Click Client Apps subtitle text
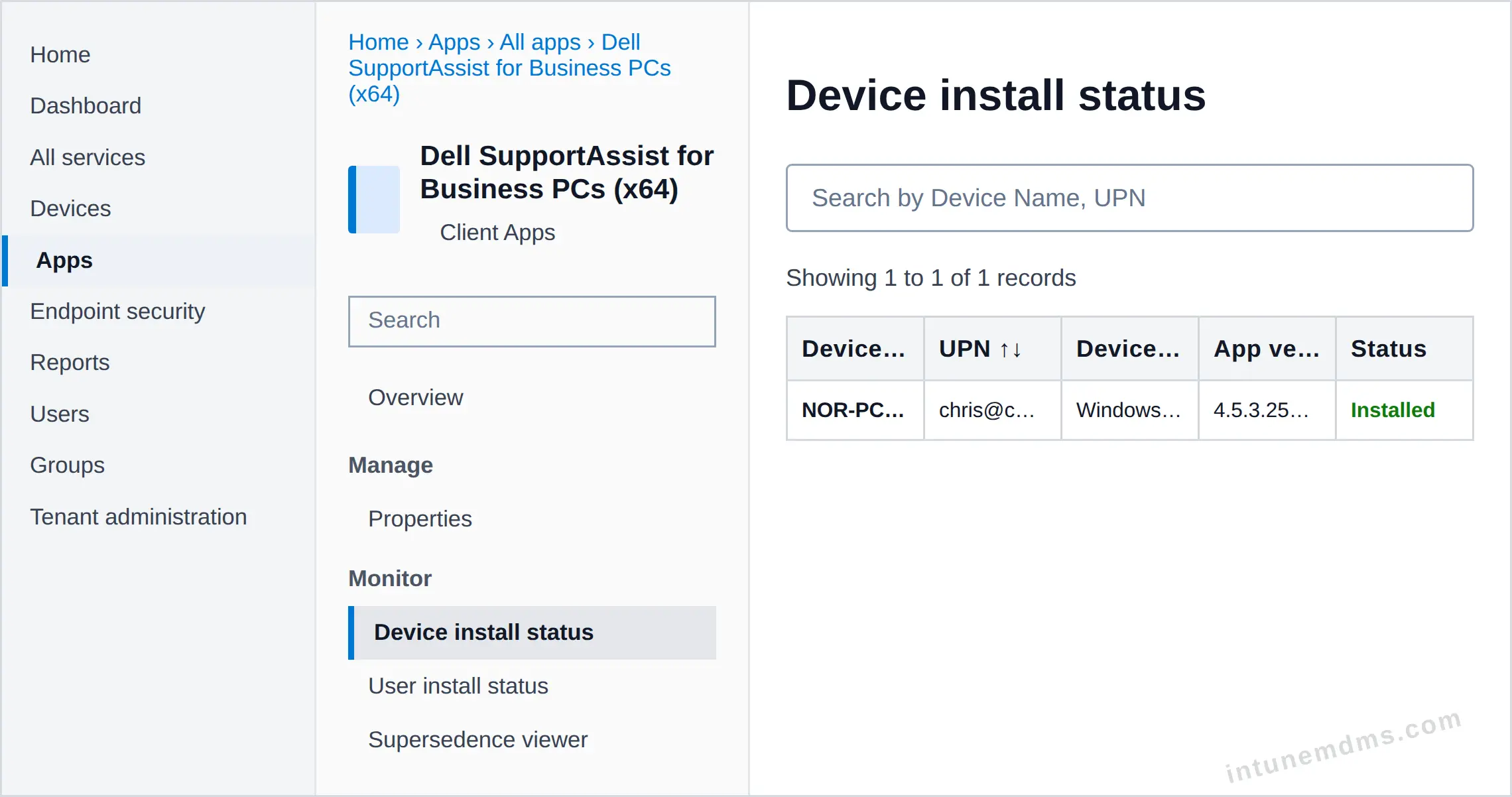 (497, 232)
